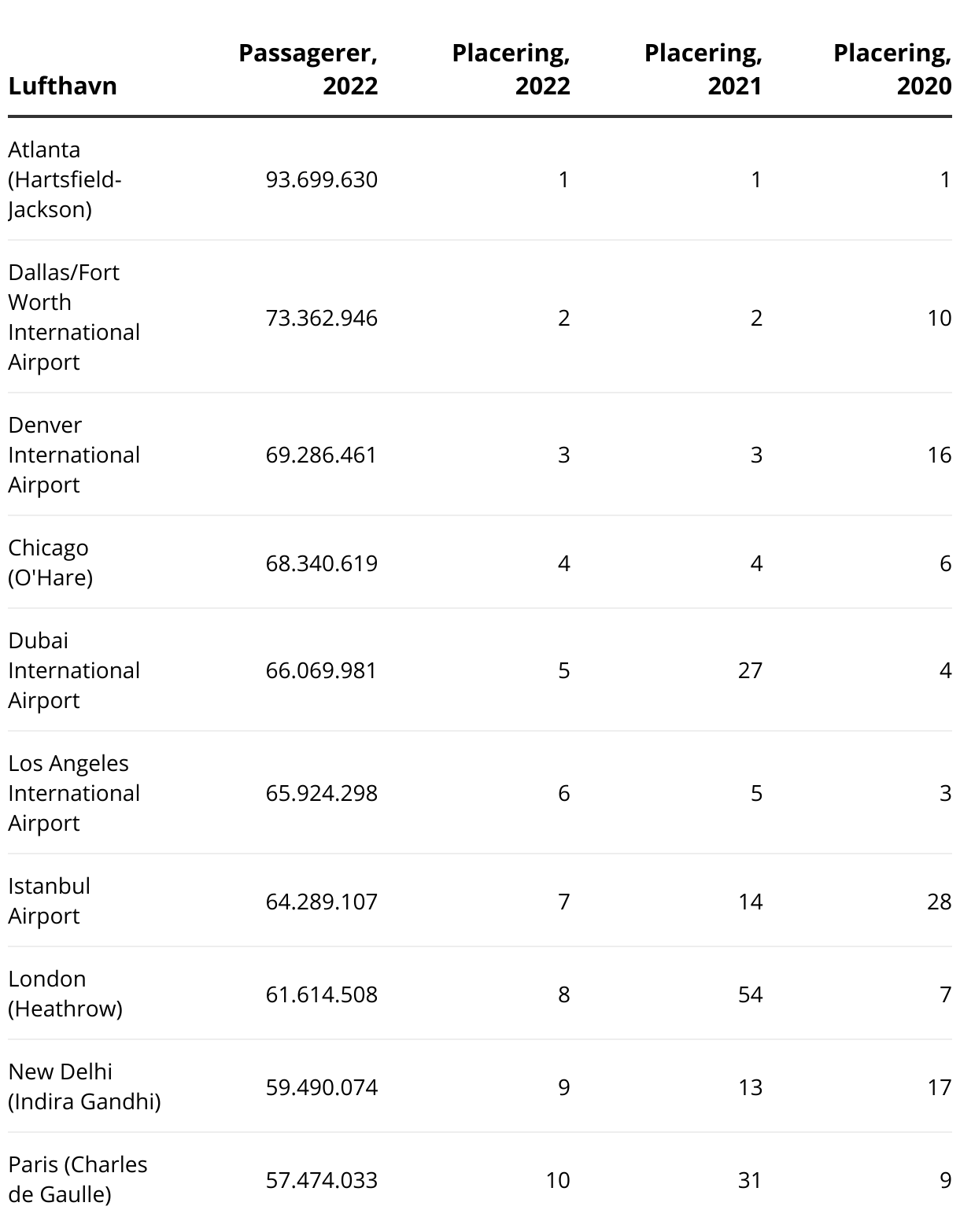Image resolution: width=960 pixels, height=1232 pixels.
Task: Select the Atlanta (Hartsfield-Jackson) airport cell
Action: [x=65, y=179]
